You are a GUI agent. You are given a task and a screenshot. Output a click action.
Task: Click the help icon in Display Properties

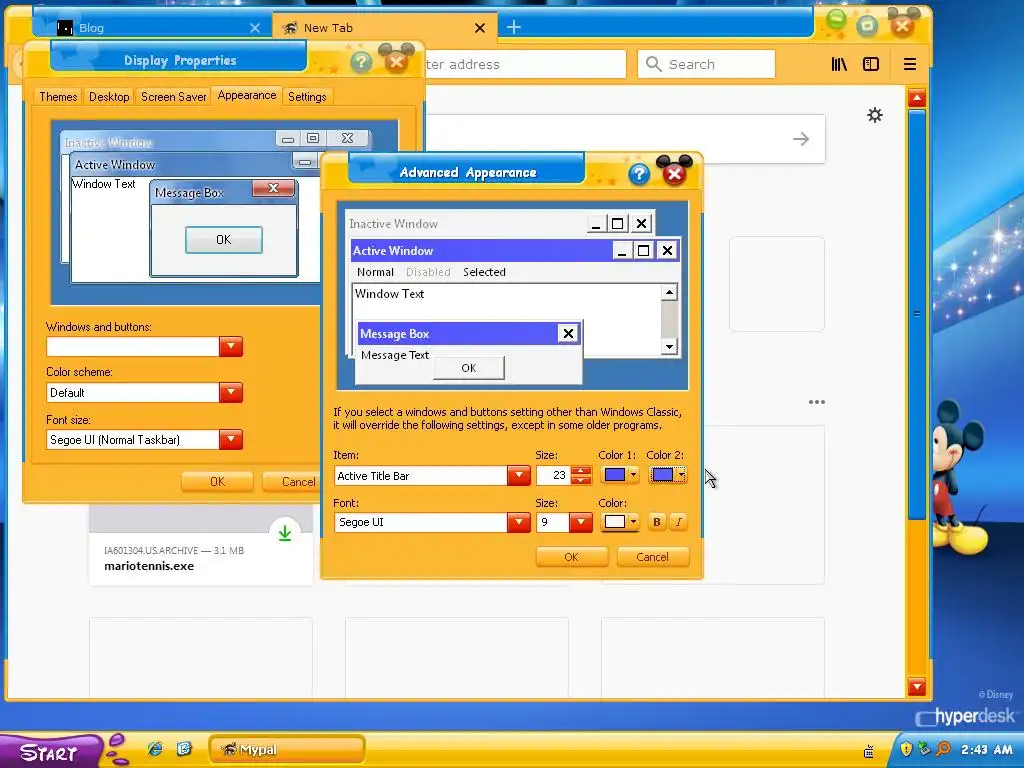pyautogui.click(x=361, y=63)
